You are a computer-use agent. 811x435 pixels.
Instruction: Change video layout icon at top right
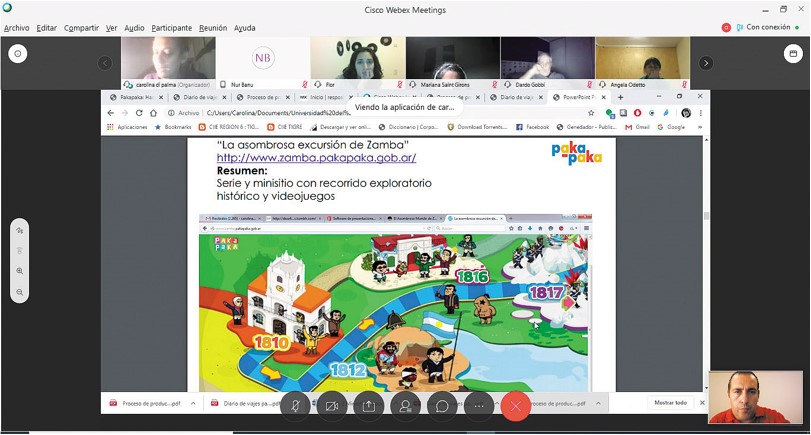(x=793, y=54)
